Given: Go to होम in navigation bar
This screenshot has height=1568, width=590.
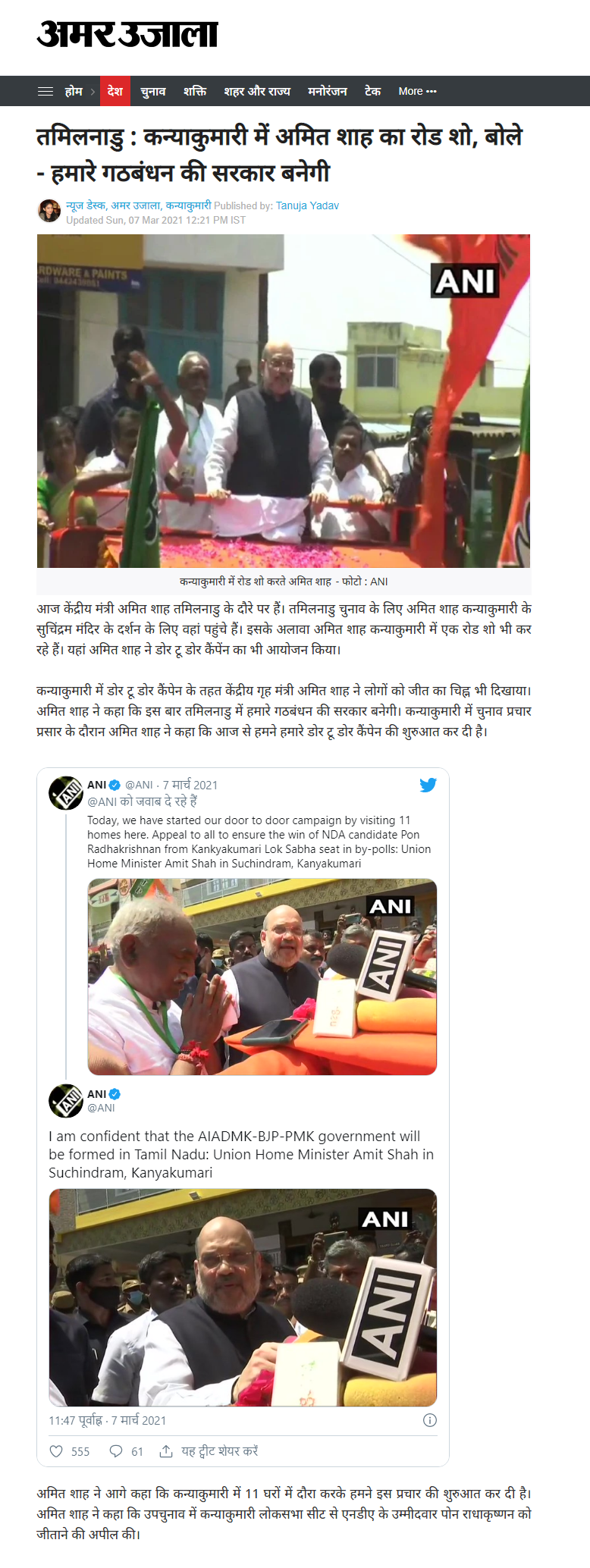Looking at the screenshot, I should [74, 91].
